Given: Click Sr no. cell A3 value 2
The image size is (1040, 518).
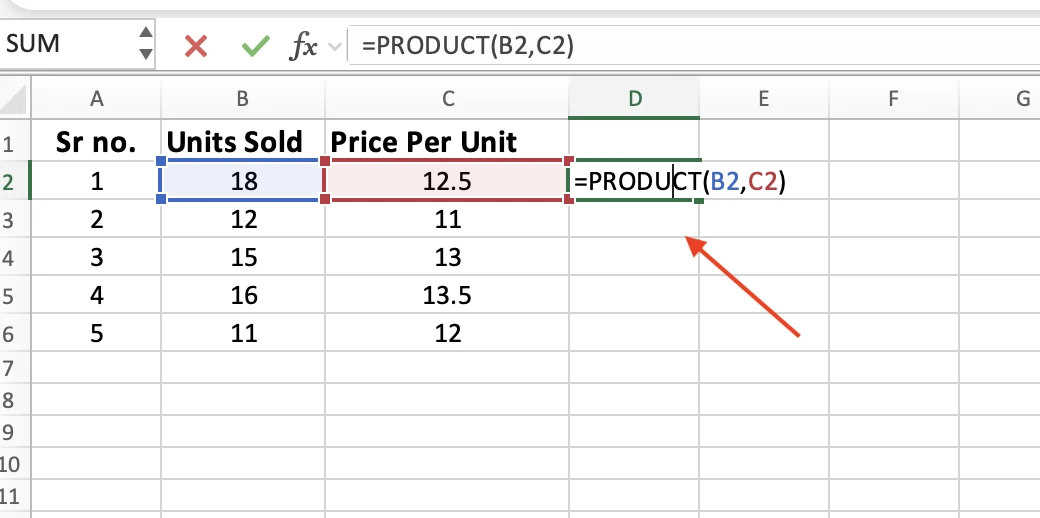Looking at the screenshot, I should click(97, 219).
